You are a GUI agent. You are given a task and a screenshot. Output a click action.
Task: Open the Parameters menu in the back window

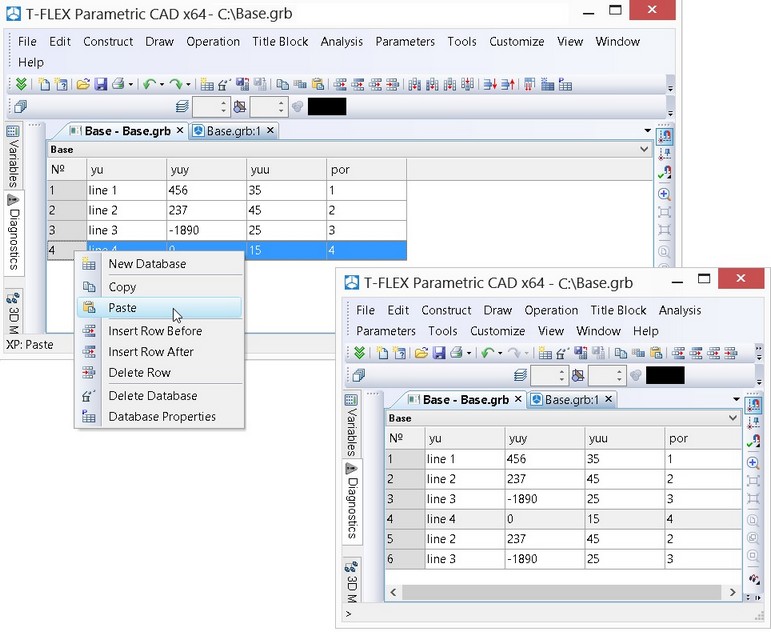[405, 42]
